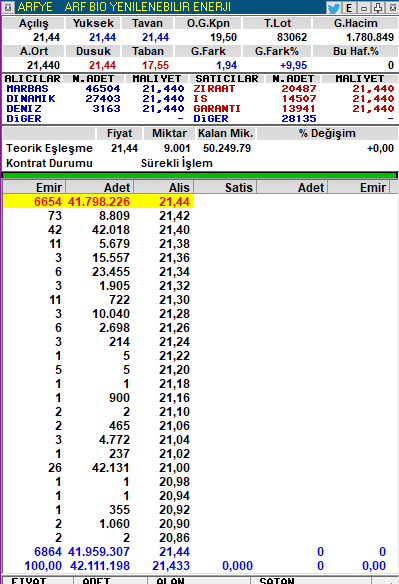Image resolution: width=399 pixels, height=584 pixels.
Task: Click the Miktar header
Action: point(169,133)
